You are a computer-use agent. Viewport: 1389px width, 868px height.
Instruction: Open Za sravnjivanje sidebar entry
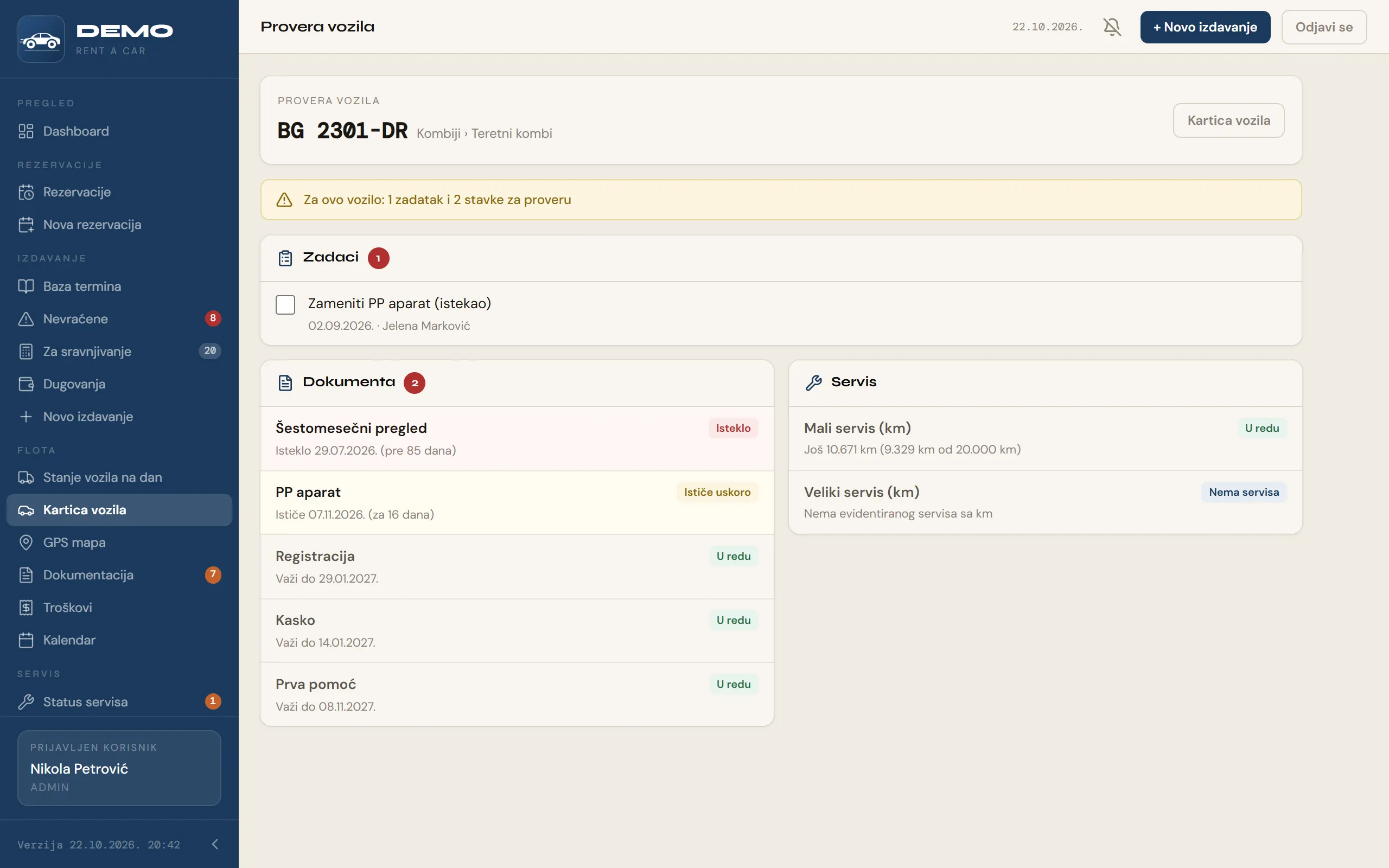coord(119,352)
